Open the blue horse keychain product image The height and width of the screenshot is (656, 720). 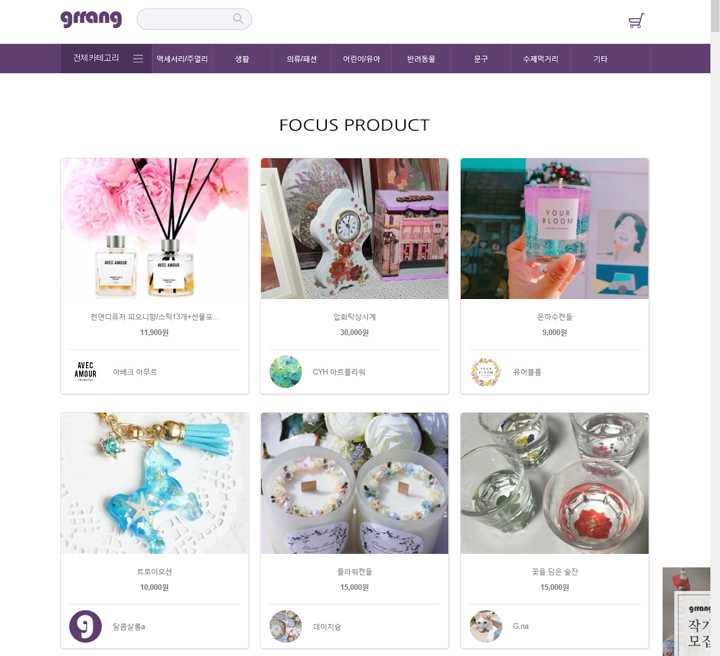155,483
